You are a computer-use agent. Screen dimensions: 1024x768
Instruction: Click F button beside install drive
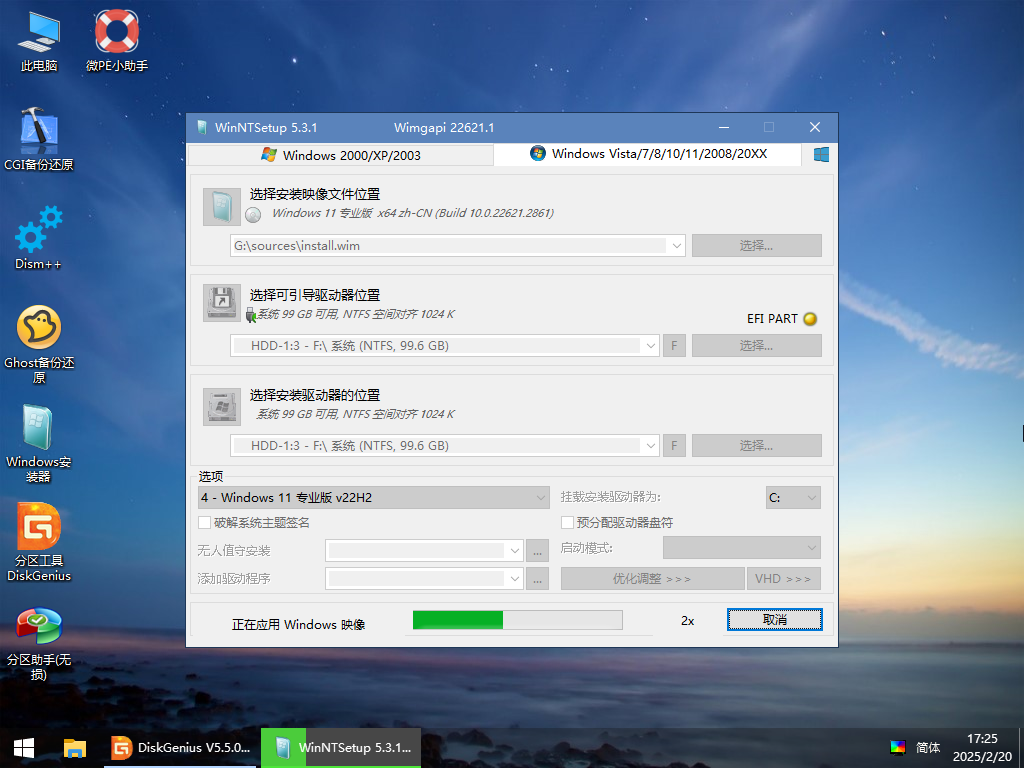pyautogui.click(x=675, y=445)
